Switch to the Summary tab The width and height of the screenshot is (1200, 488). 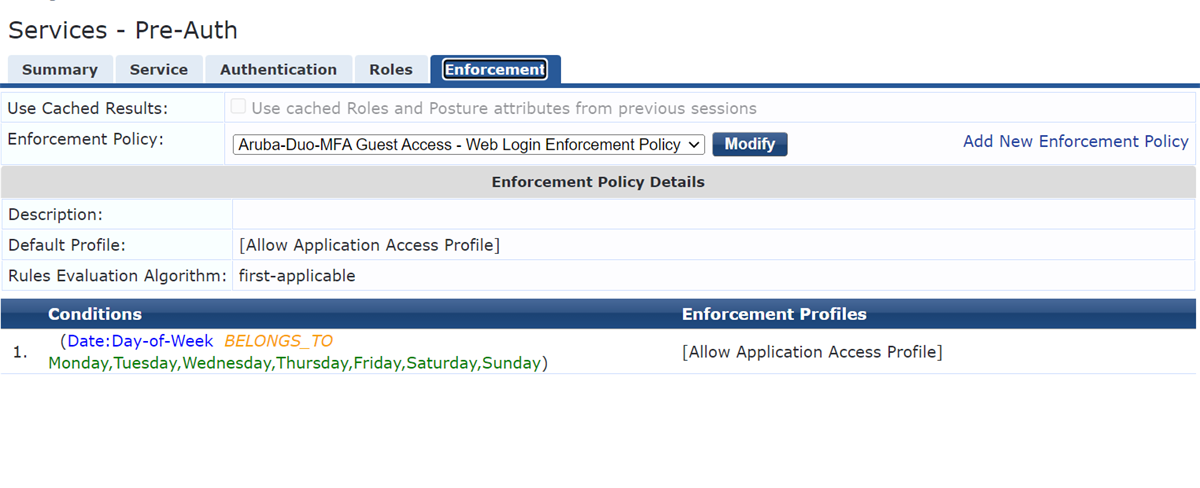tap(60, 70)
